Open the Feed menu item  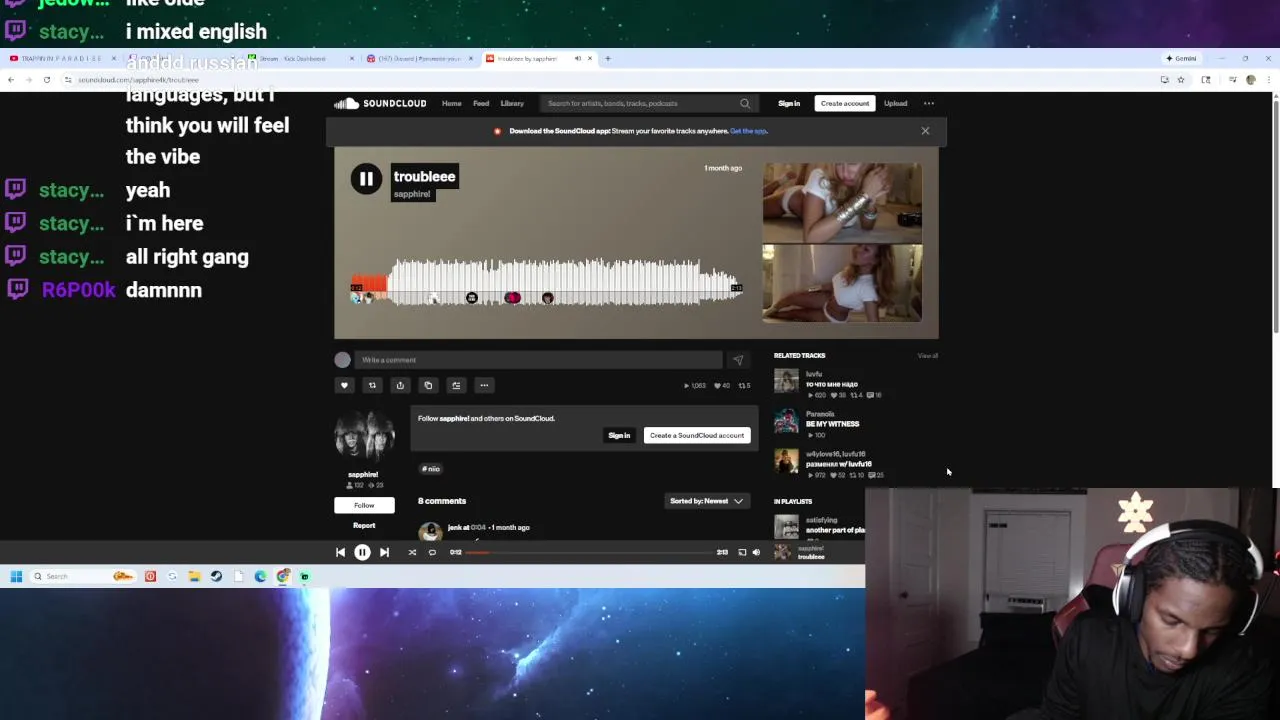481,103
